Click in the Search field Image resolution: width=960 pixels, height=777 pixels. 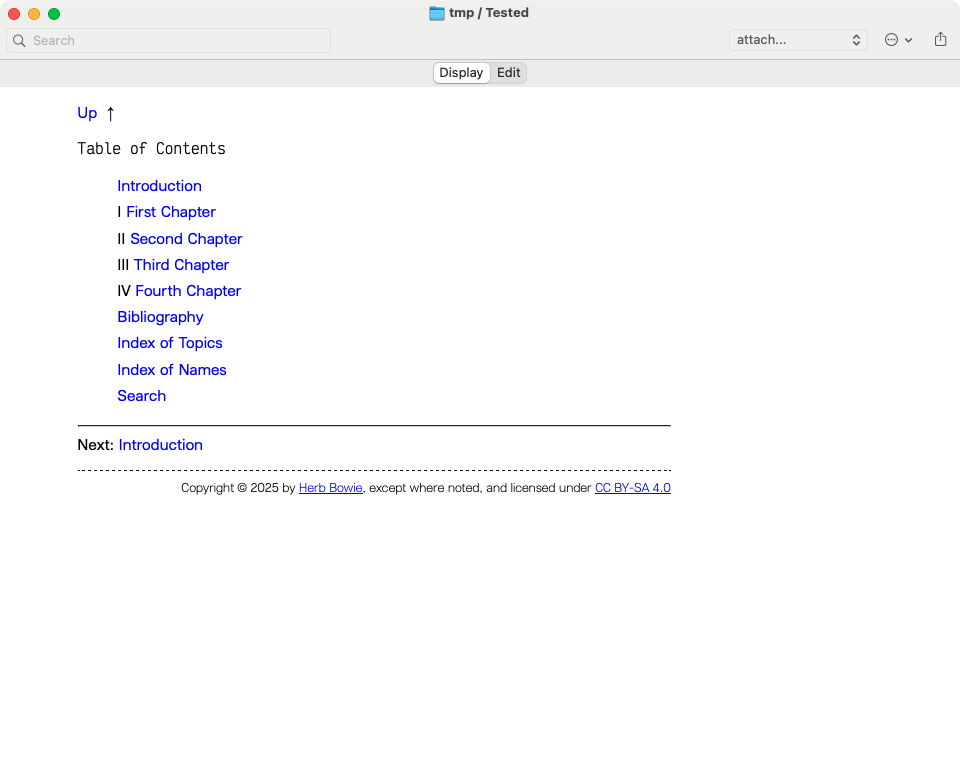click(170, 41)
